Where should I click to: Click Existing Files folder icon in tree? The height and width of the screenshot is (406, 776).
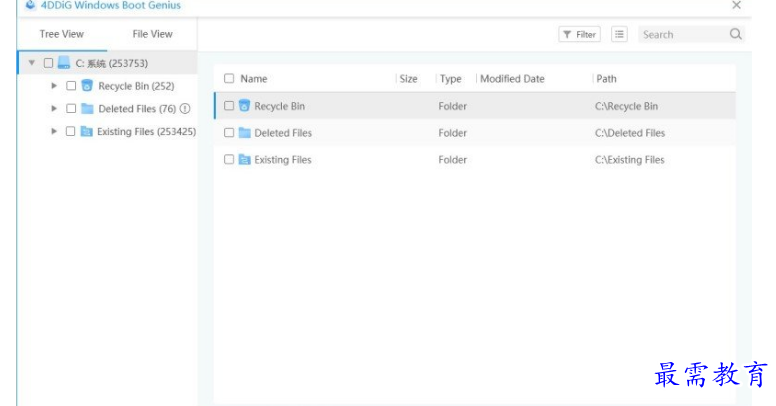(x=87, y=131)
